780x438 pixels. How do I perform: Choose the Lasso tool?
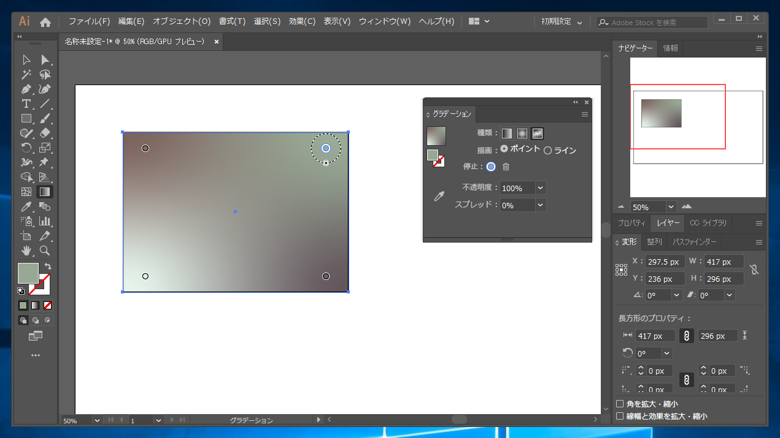click(x=45, y=75)
